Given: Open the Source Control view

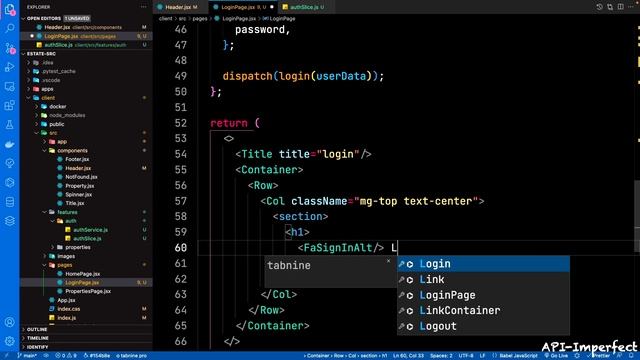Looking at the screenshot, I should tap(9, 48).
